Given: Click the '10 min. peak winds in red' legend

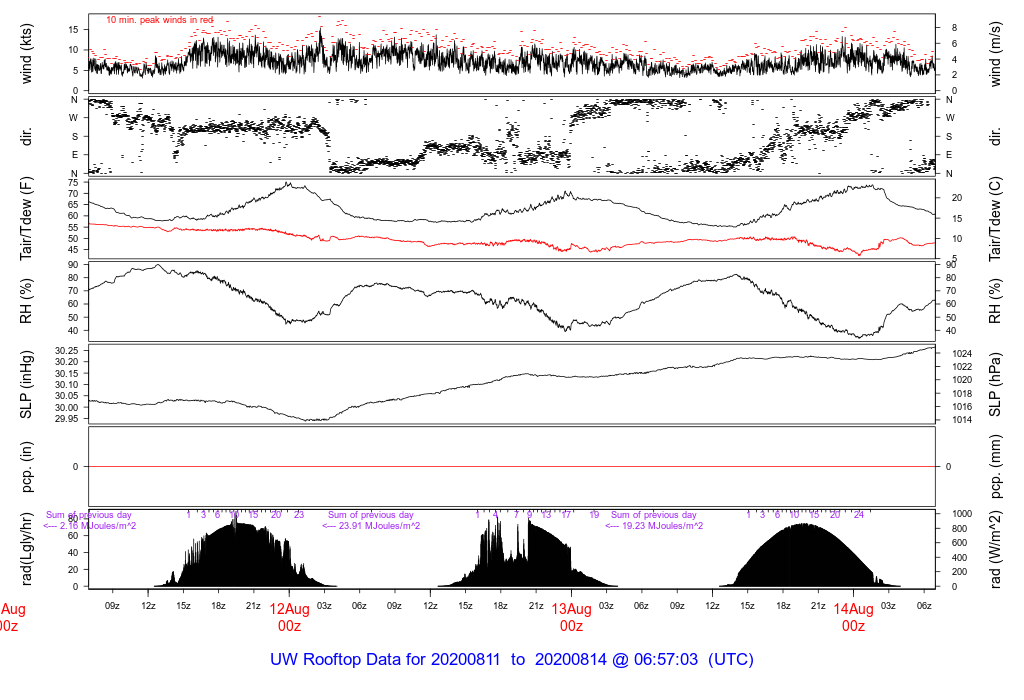Looking at the screenshot, I should 159,20.
